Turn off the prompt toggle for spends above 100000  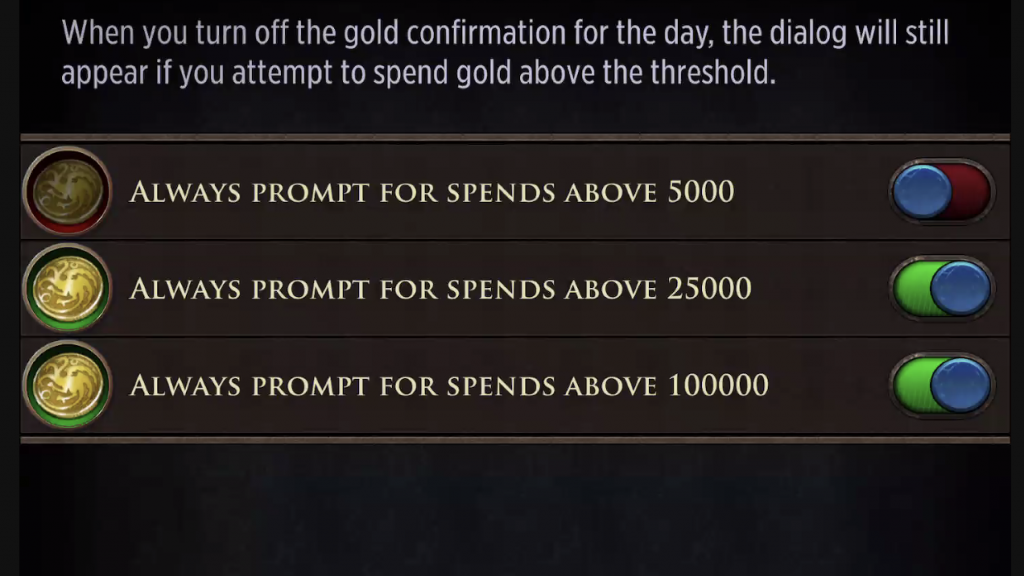(942, 385)
